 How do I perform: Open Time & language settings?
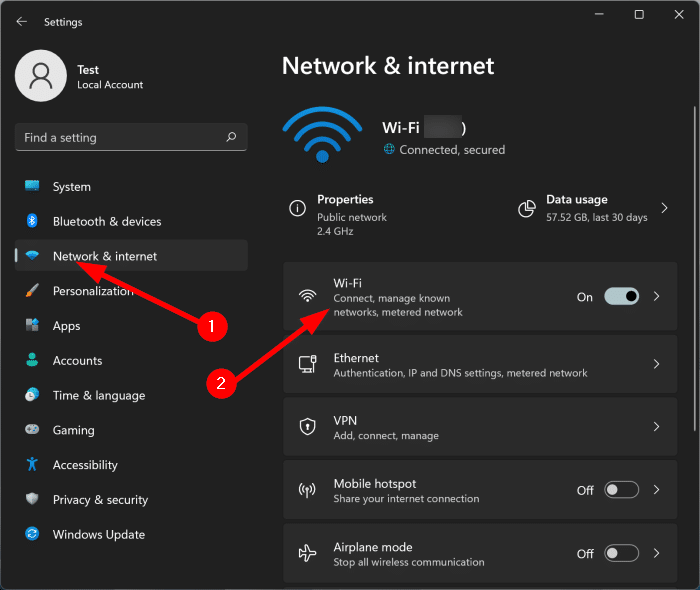tap(131, 395)
